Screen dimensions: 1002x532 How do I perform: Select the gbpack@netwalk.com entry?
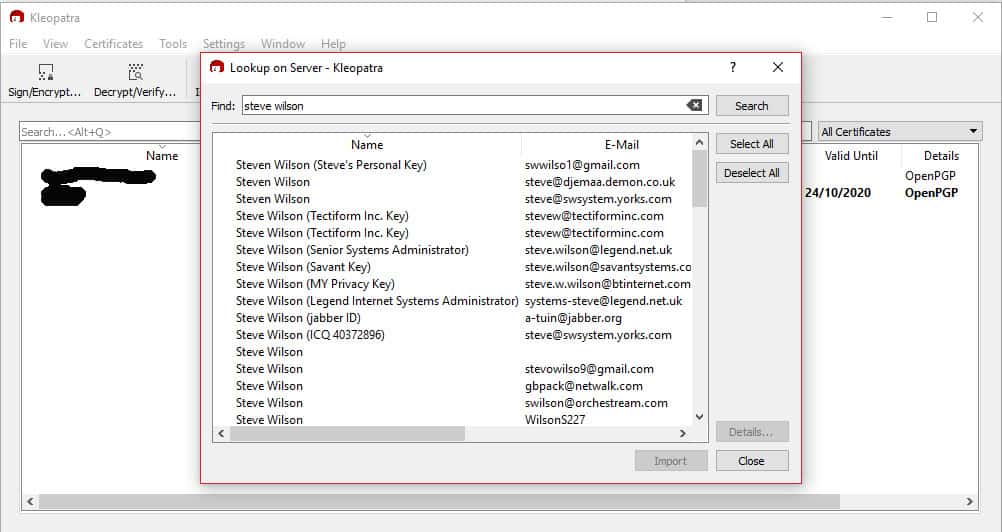[x=583, y=386]
